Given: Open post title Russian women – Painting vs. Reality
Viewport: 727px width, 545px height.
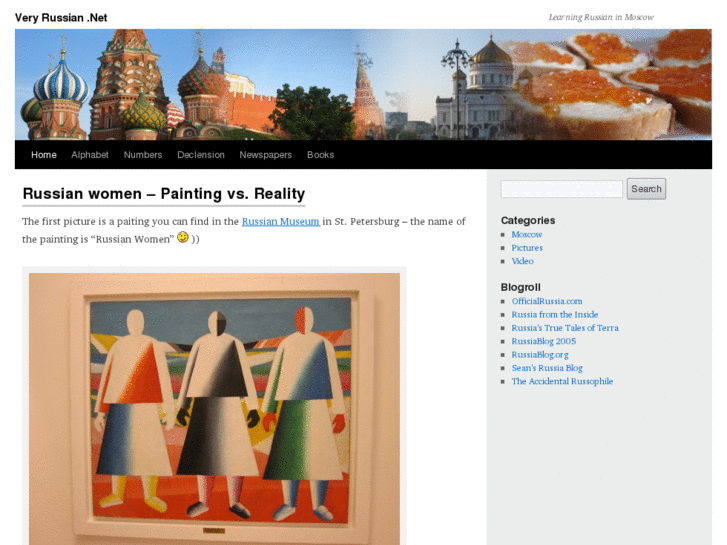Looking at the screenshot, I should (x=164, y=193).
